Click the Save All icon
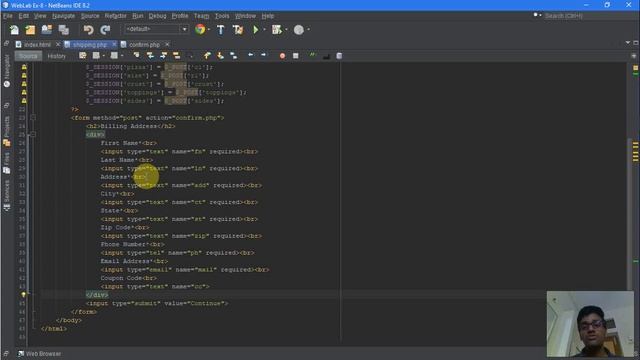 point(64,29)
